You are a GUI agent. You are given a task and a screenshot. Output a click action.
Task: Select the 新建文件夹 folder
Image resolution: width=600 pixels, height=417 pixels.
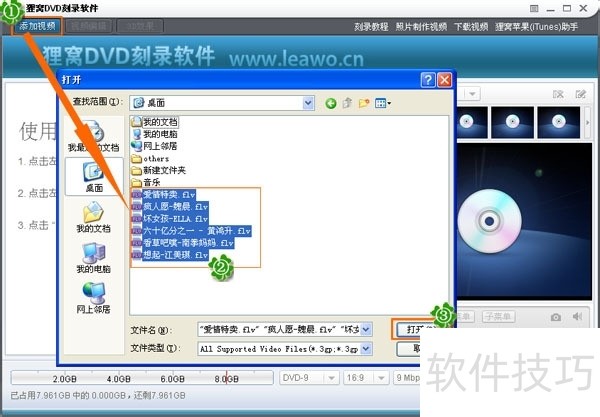pyautogui.click(x=159, y=170)
